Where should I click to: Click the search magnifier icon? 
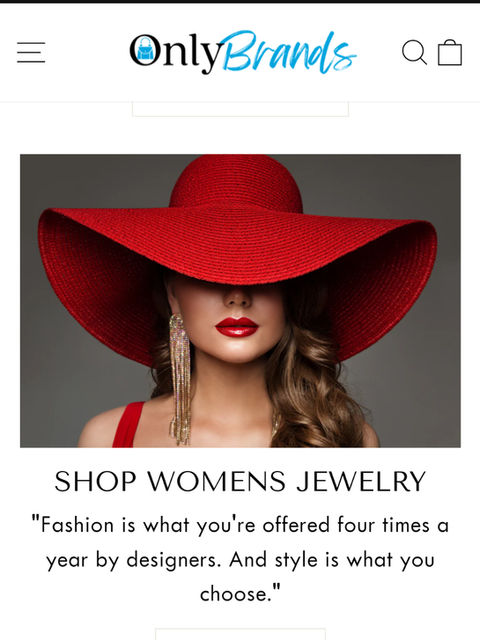tap(414, 52)
